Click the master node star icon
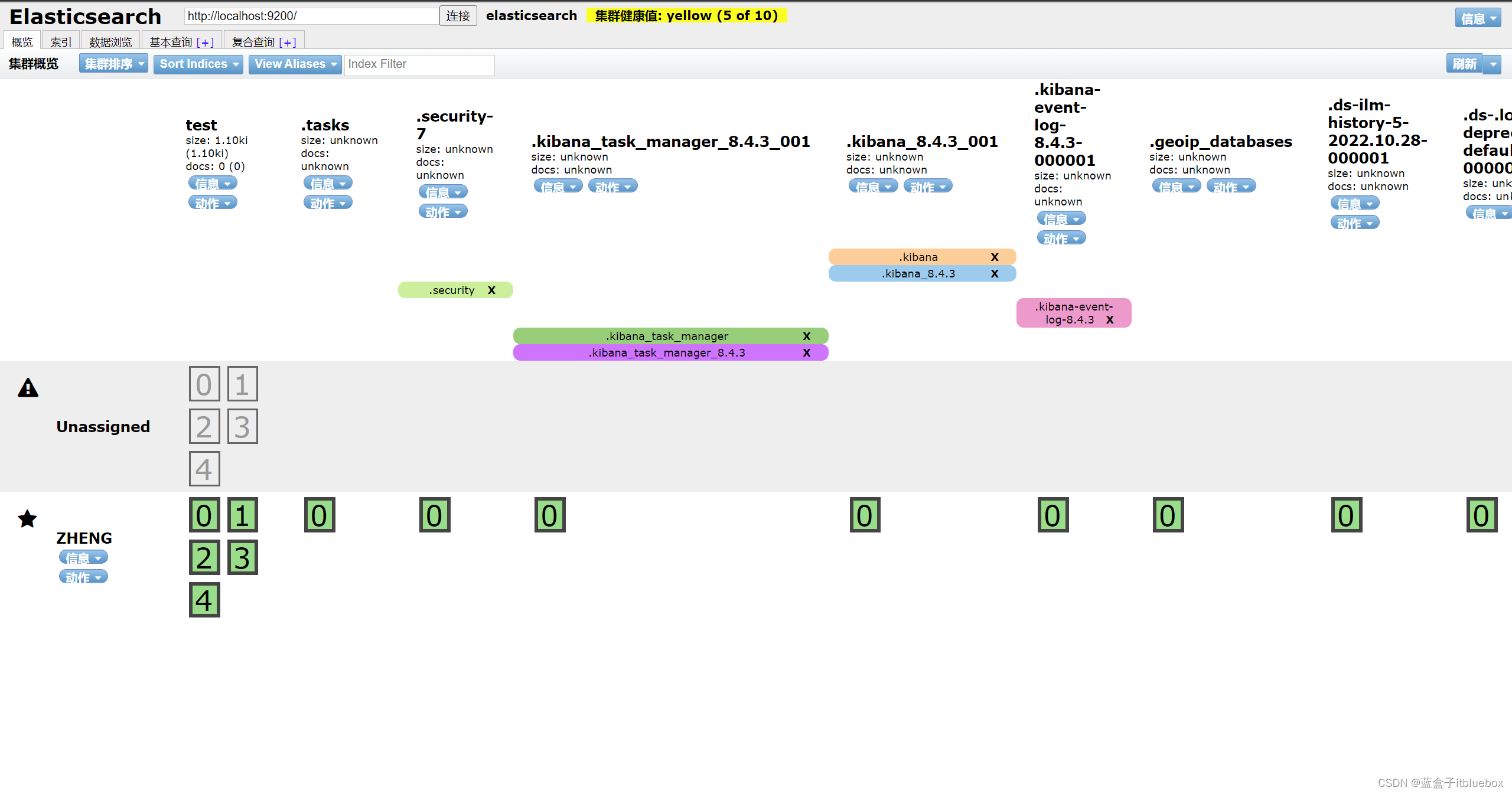Screen dimensions: 1512x794 [x=27, y=519]
